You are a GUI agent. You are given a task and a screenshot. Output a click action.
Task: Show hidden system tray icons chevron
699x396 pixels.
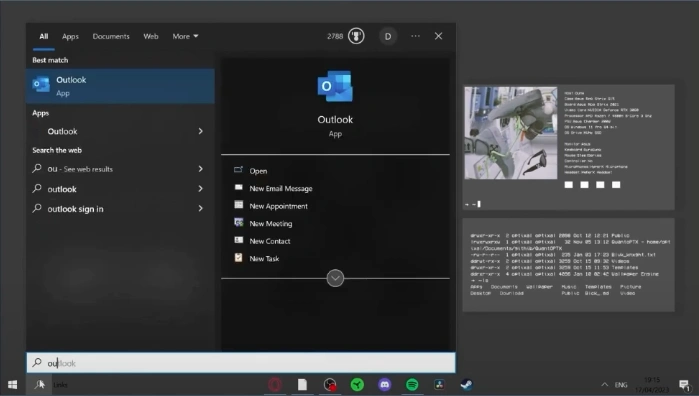click(x=604, y=384)
